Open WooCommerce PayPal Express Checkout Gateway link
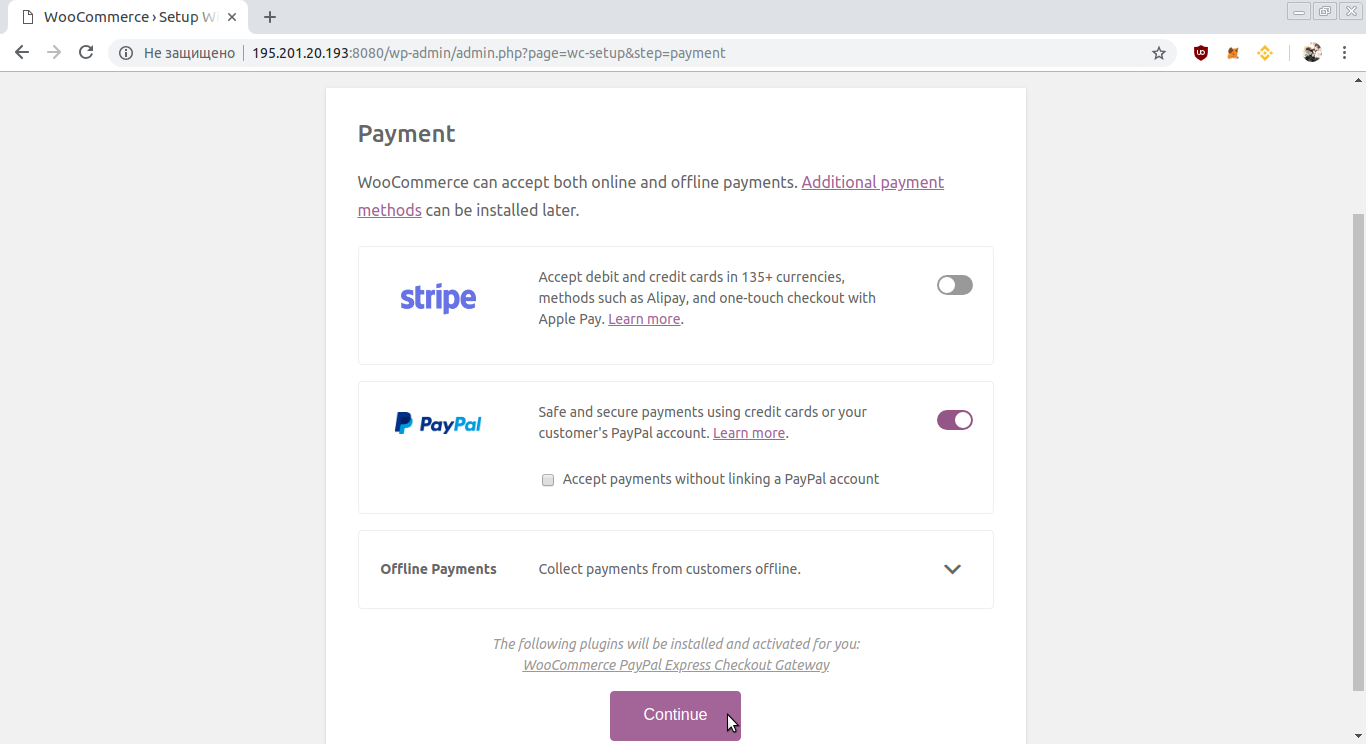 click(x=676, y=665)
